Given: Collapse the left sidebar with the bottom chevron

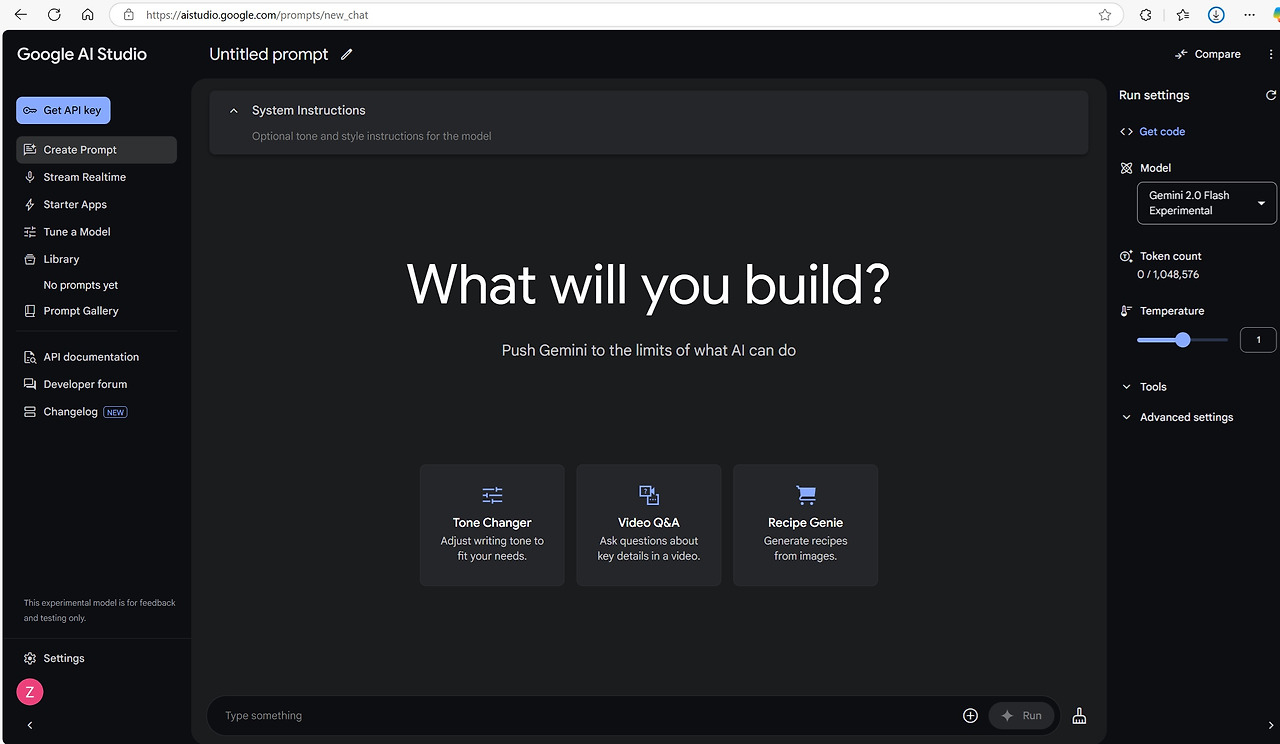Looking at the screenshot, I should [30, 725].
